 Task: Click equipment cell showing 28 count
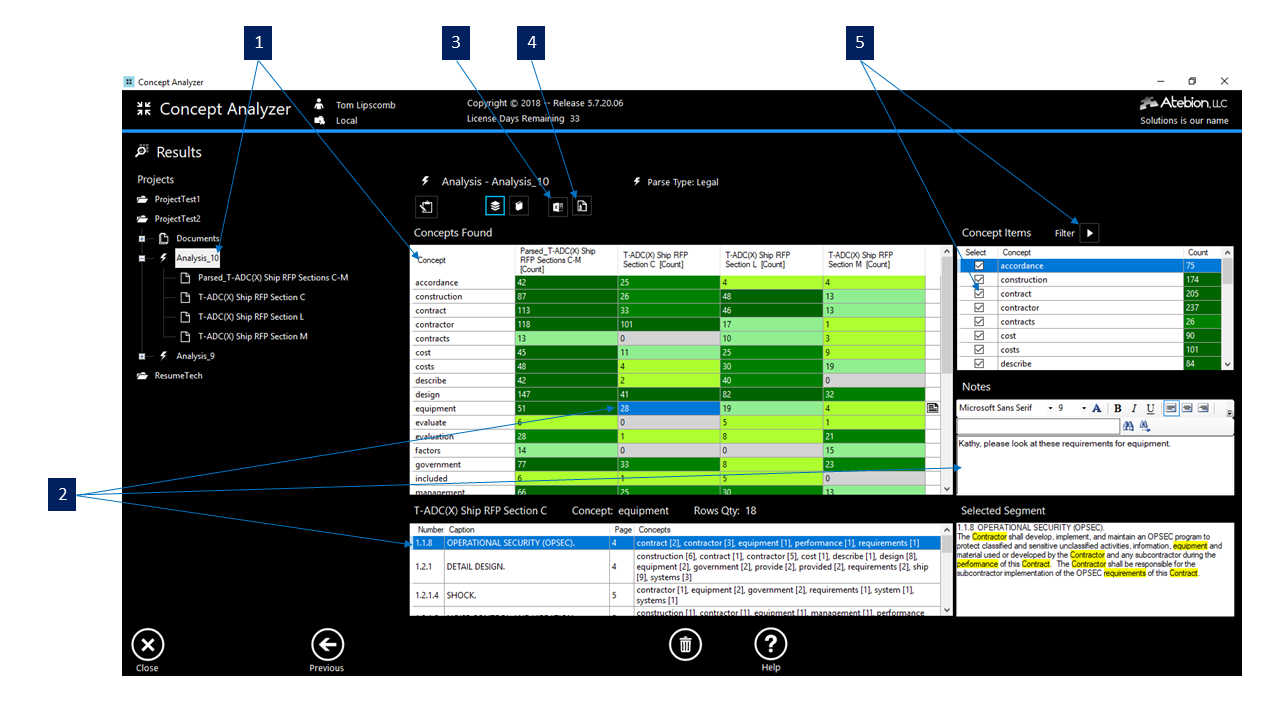[x=668, y=408]
